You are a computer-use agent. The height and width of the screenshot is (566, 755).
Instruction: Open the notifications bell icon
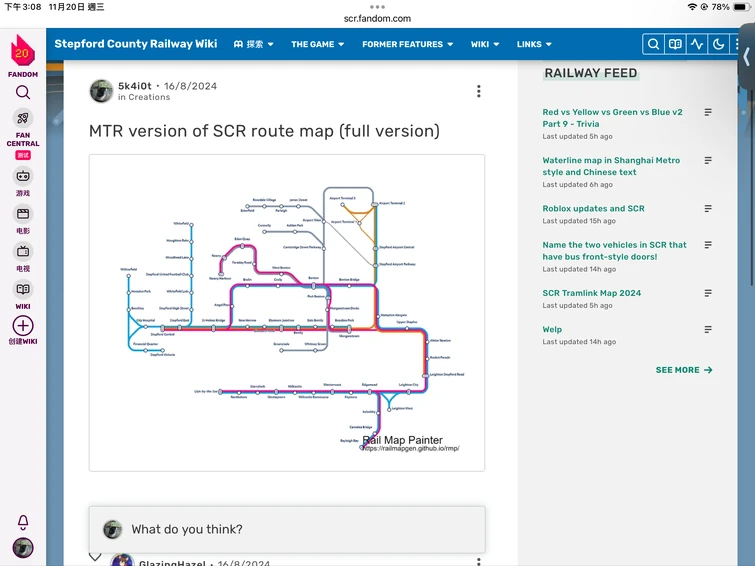pos(23,522)
